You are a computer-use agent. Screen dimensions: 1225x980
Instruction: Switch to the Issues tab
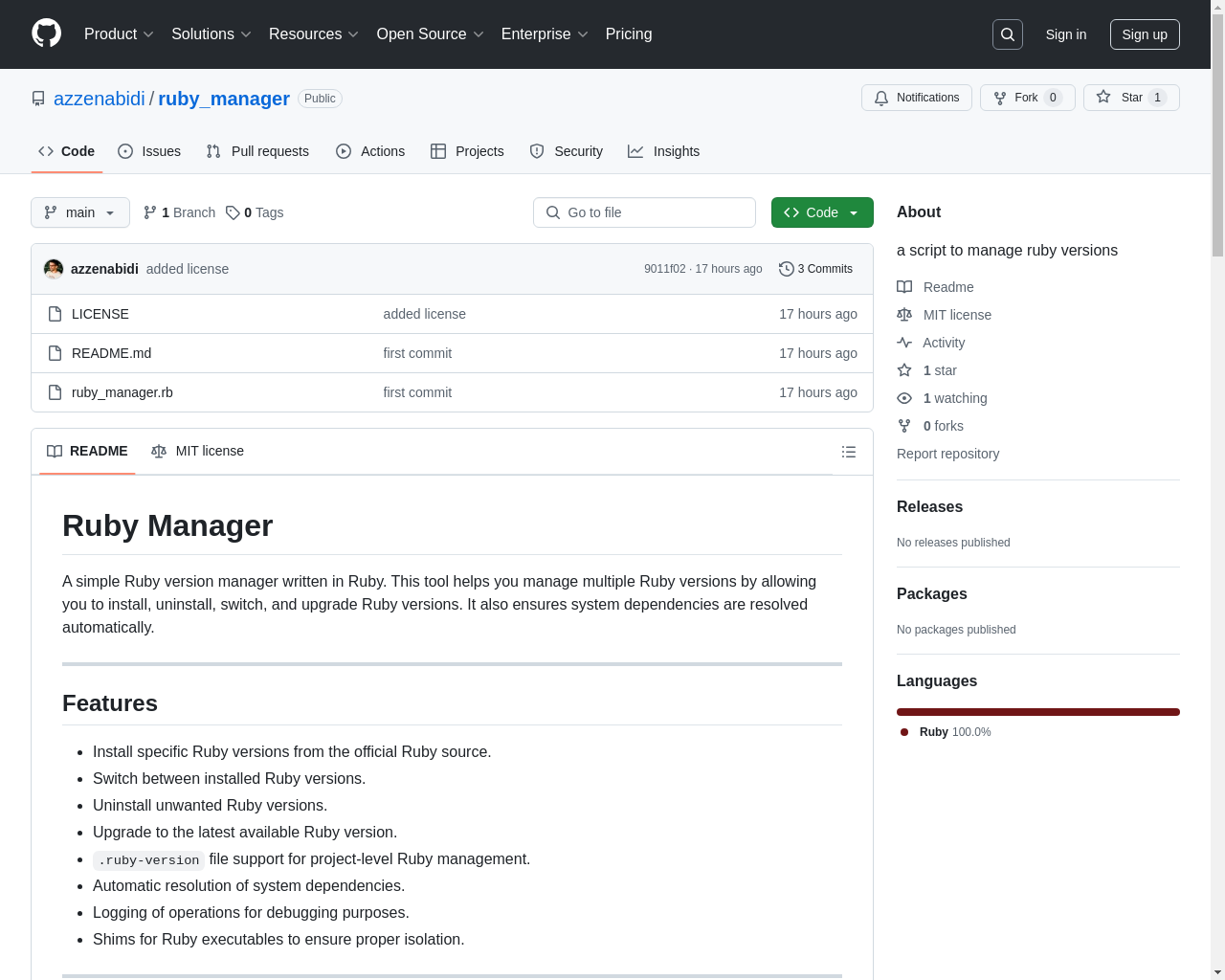pyautogui.click(x=149, y=151)
